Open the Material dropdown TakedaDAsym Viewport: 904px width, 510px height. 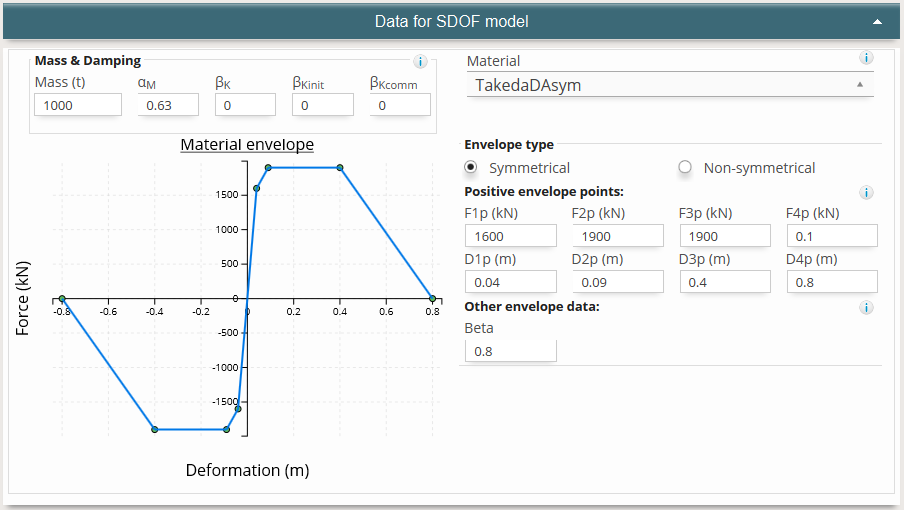tap(670, 85)
